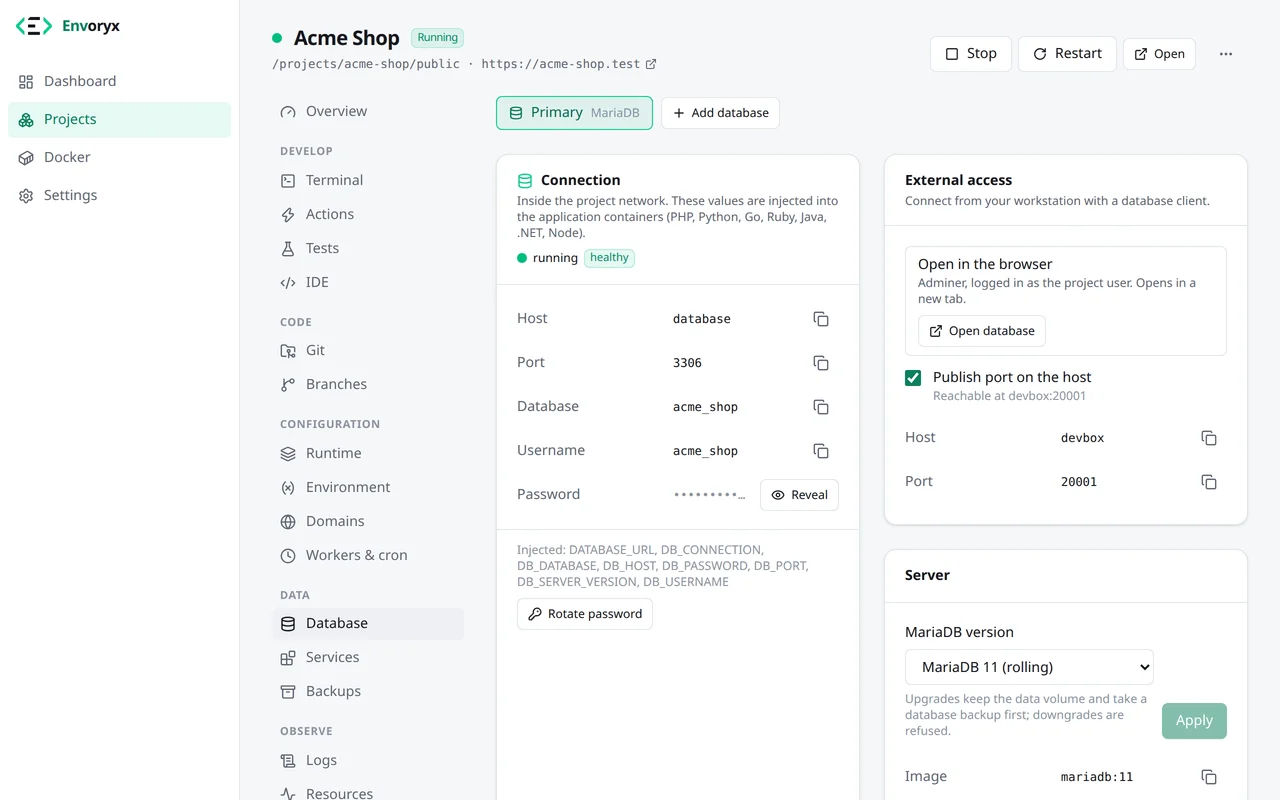Image resolution: width=1280 pixels, height=800 pixels.
Task: Click the Envoryx logo
Action: 68,26
